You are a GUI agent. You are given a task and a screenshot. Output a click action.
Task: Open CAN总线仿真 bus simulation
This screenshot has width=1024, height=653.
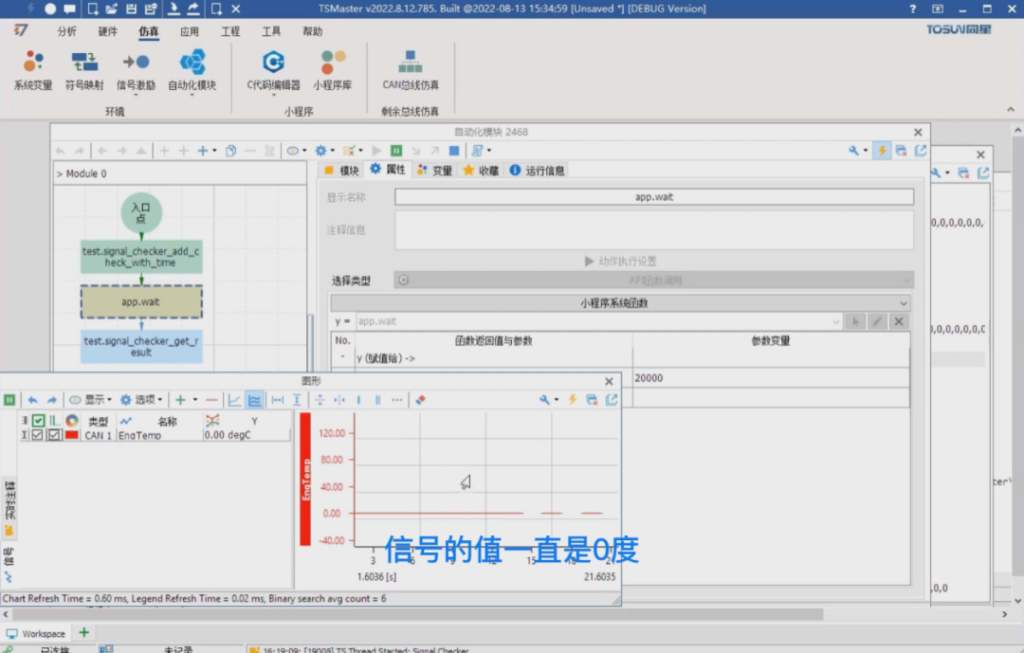click(410, 71)
